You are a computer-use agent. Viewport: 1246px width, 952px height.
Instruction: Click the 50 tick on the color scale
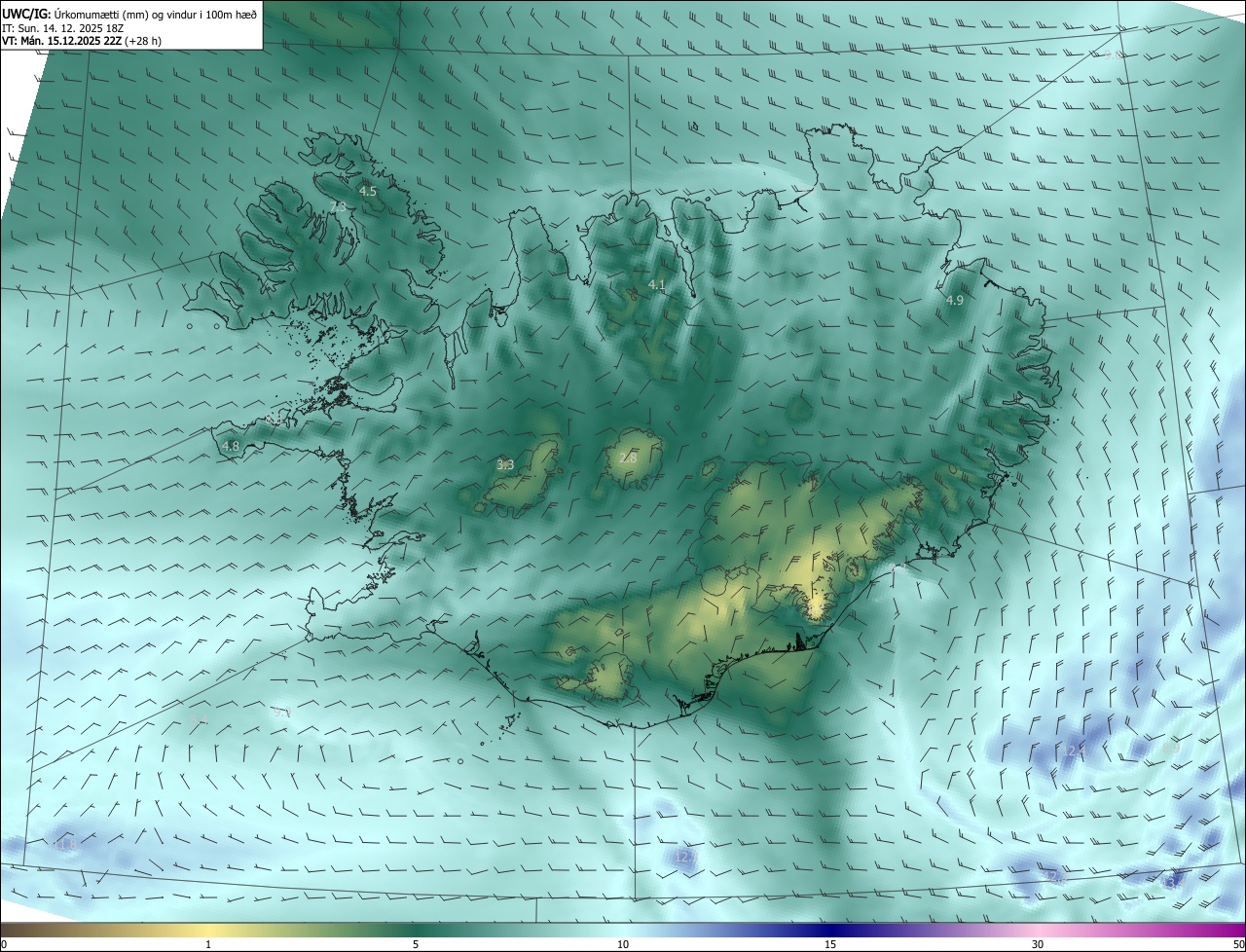1238,944
